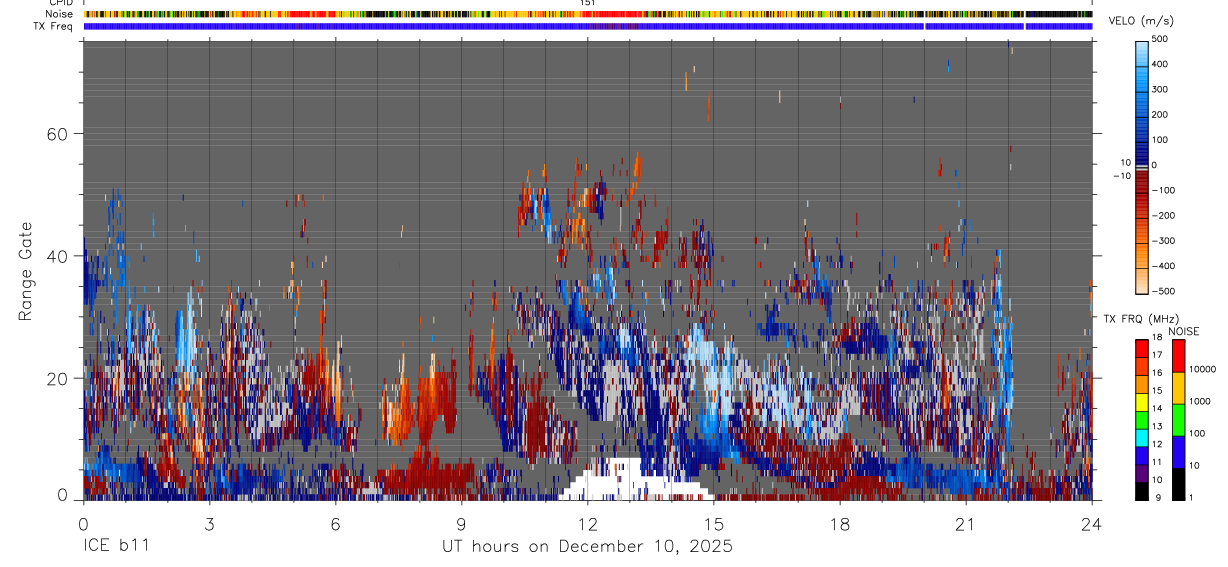
Task: Click the 18 tick on TX FRQ scale
Action: [1157, 337]
